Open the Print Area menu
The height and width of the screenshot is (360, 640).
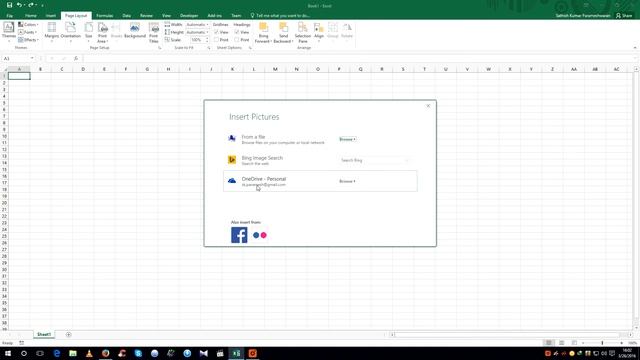[x=102, y=33]
